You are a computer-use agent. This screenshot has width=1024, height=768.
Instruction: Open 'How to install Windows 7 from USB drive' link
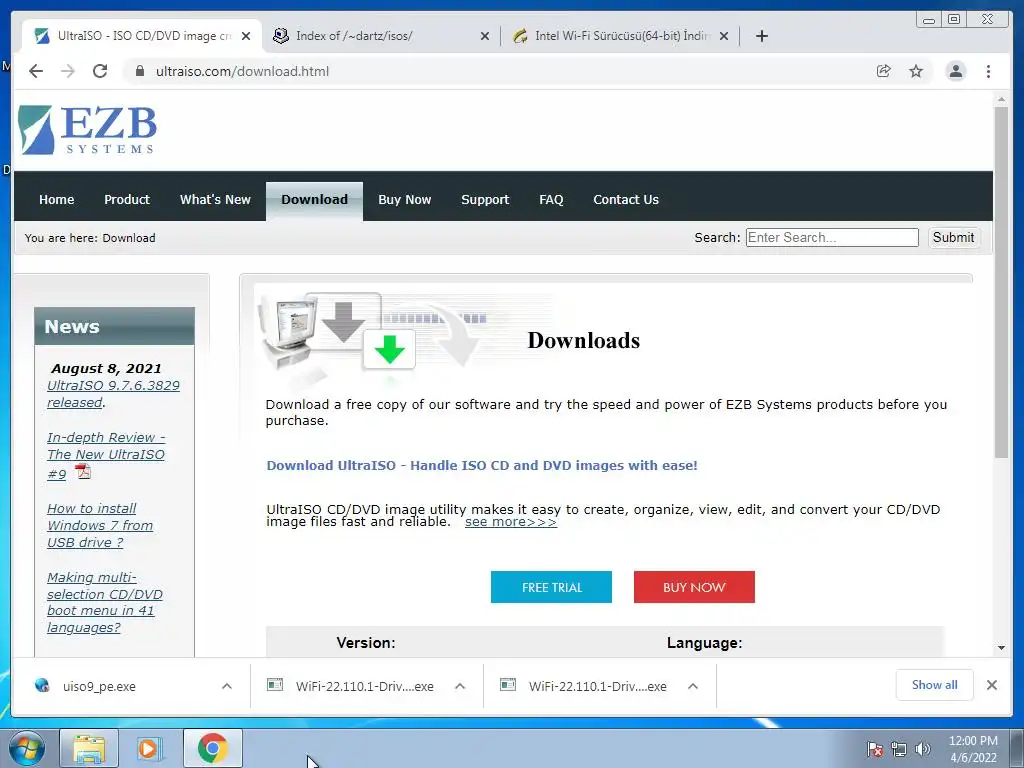pos(100,525)
